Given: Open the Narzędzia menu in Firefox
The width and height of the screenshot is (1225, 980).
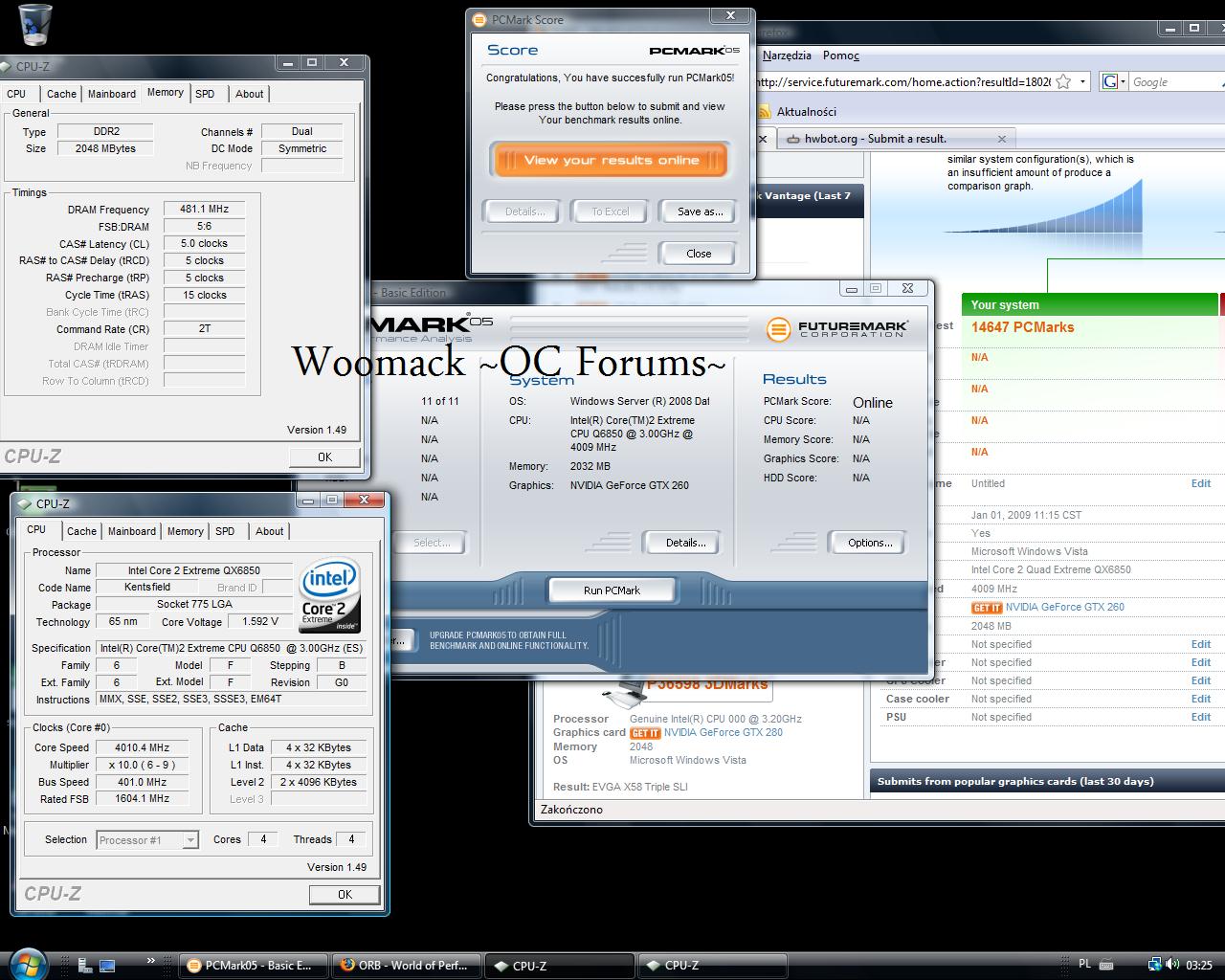Looking at the screenshot, I should (x=787, y=56).
